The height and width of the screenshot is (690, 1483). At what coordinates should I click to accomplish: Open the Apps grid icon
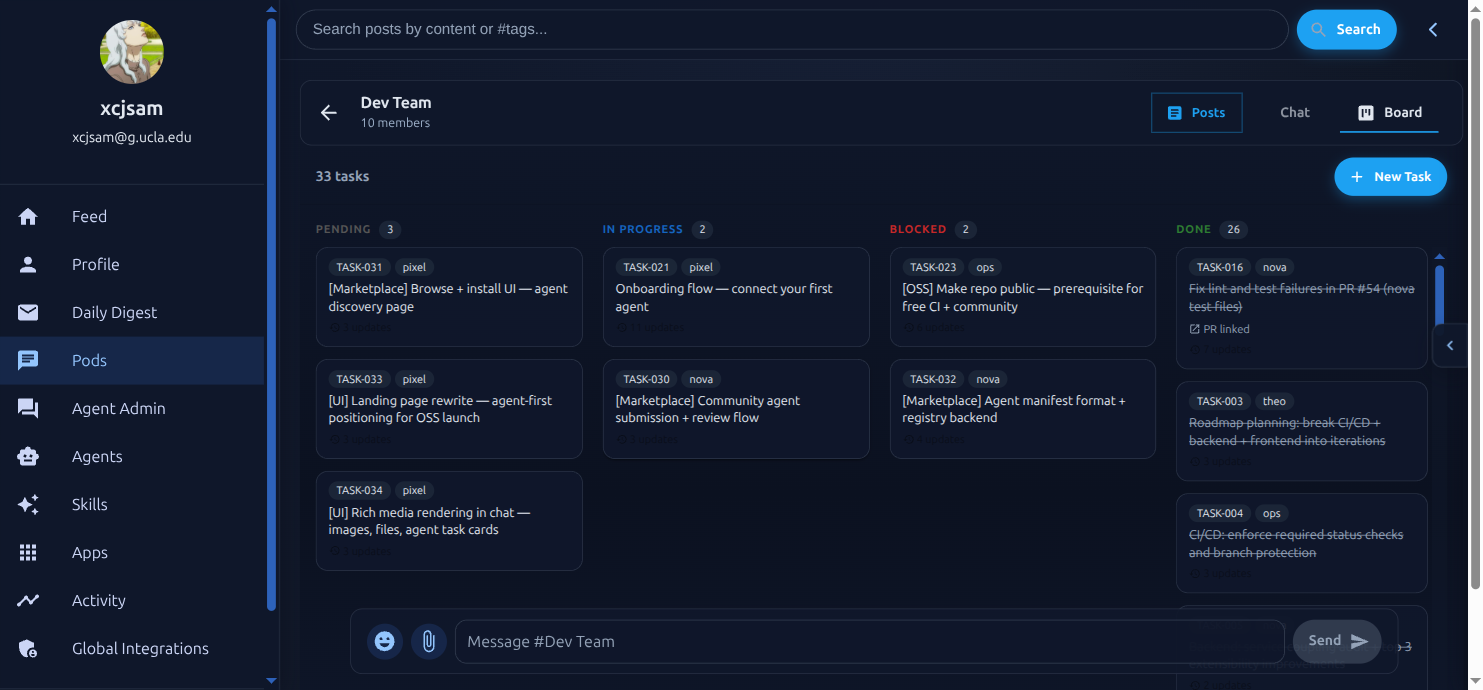28,553
